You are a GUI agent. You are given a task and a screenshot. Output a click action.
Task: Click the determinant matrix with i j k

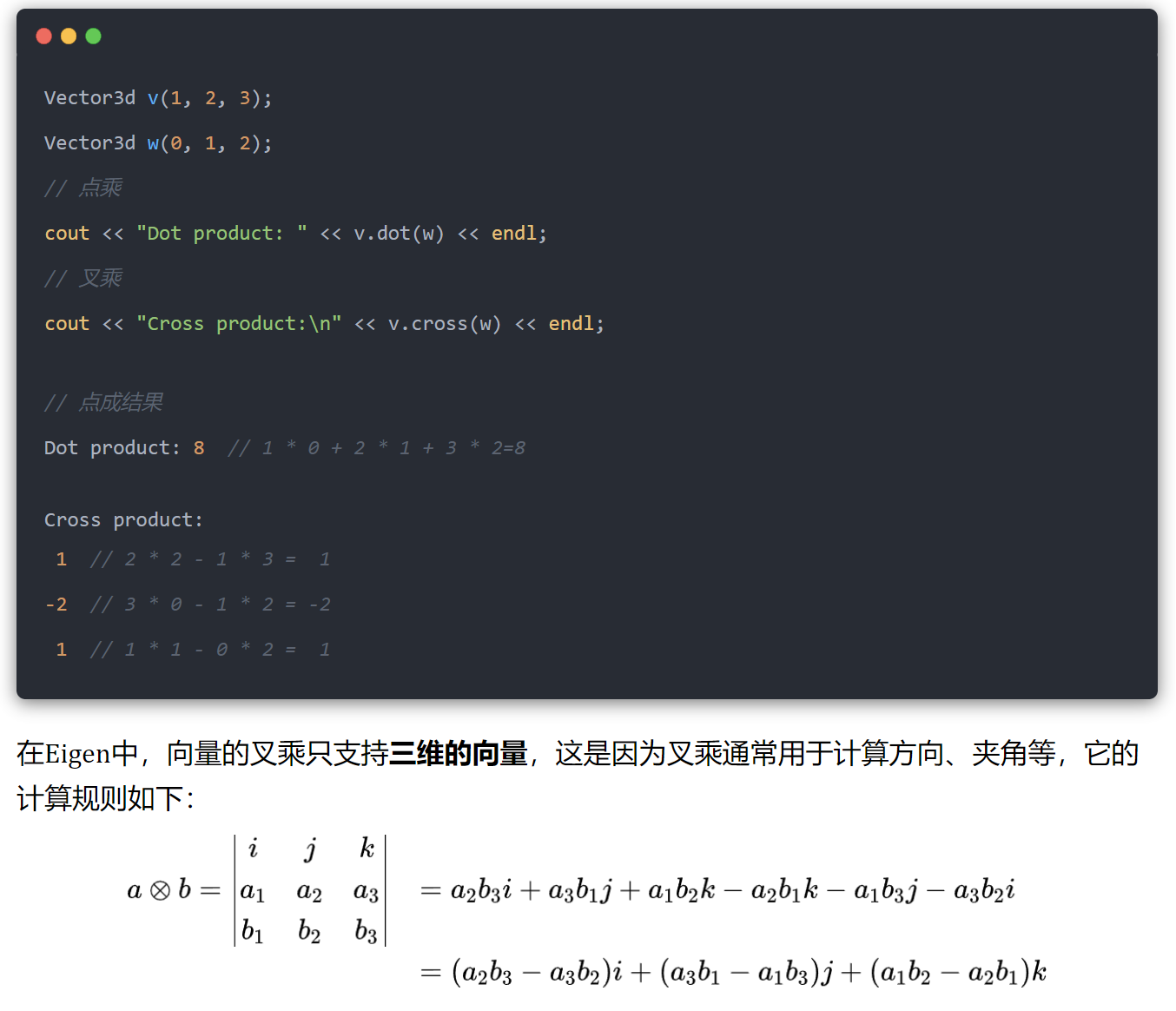(x=310, y=890)
